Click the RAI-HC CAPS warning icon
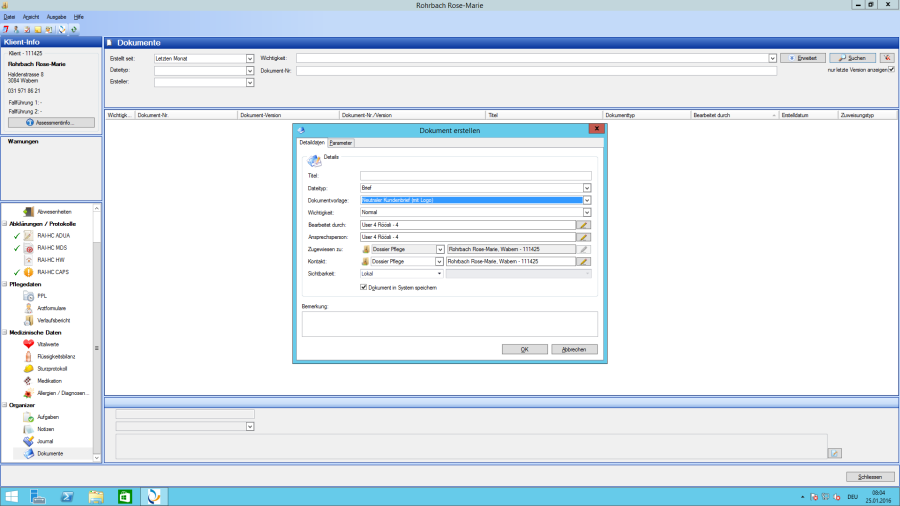The image size is (900, 506). tap(29, 272)
